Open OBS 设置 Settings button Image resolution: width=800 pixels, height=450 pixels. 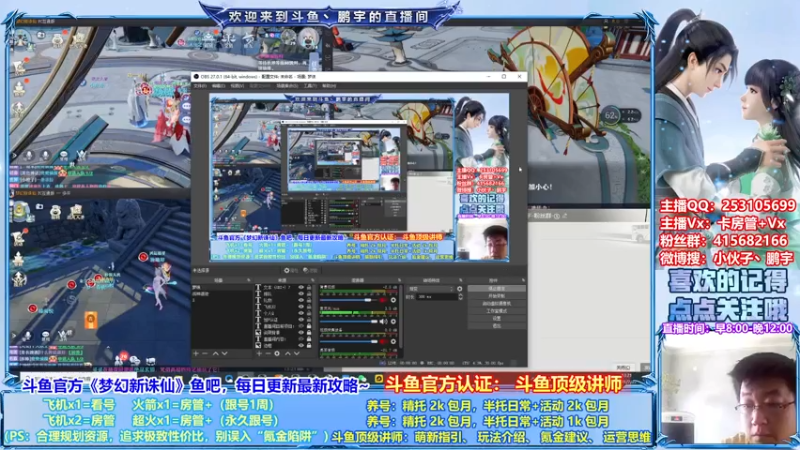497,318
